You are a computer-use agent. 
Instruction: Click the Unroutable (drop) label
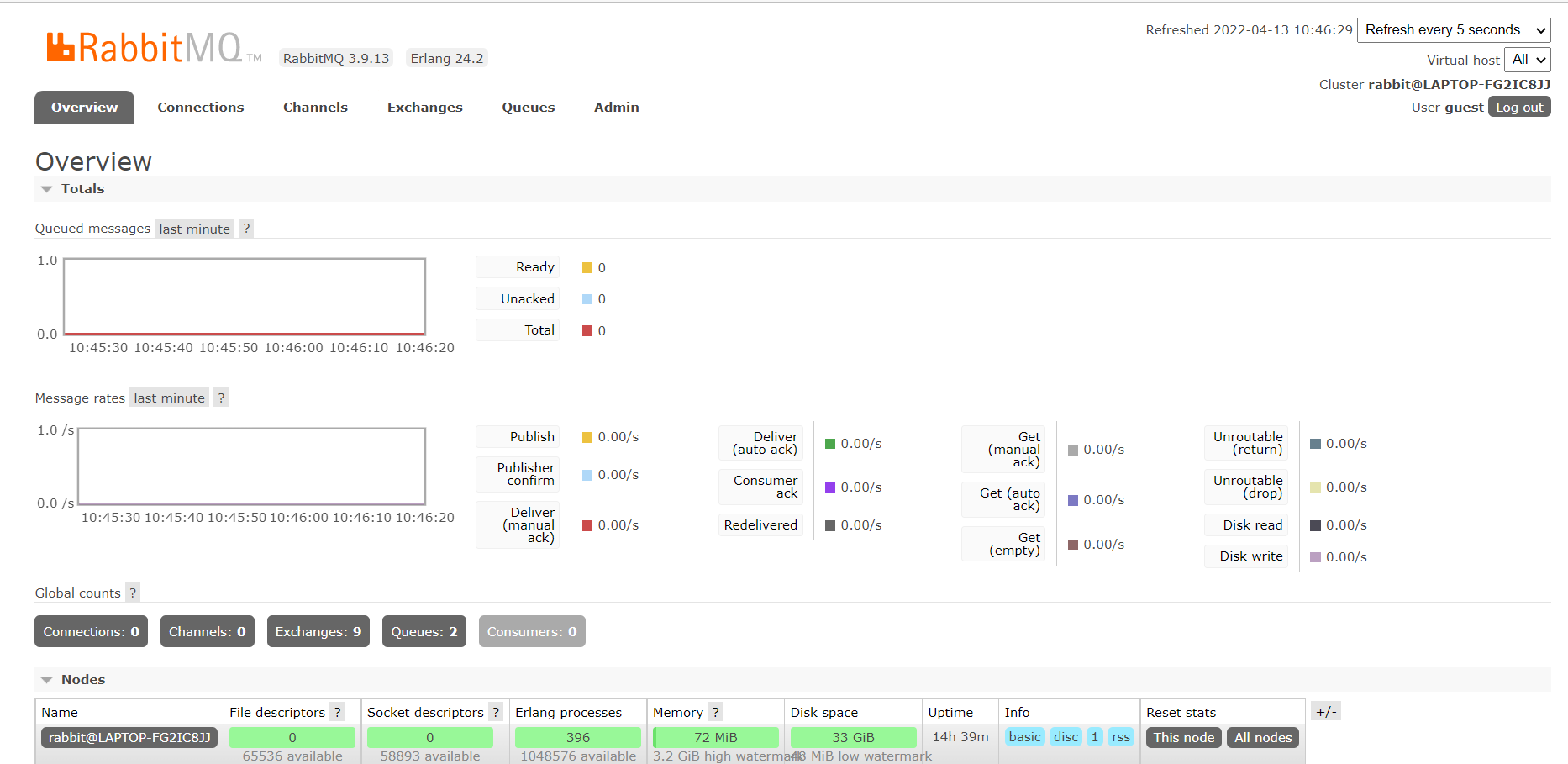(x=1246, y=487)
